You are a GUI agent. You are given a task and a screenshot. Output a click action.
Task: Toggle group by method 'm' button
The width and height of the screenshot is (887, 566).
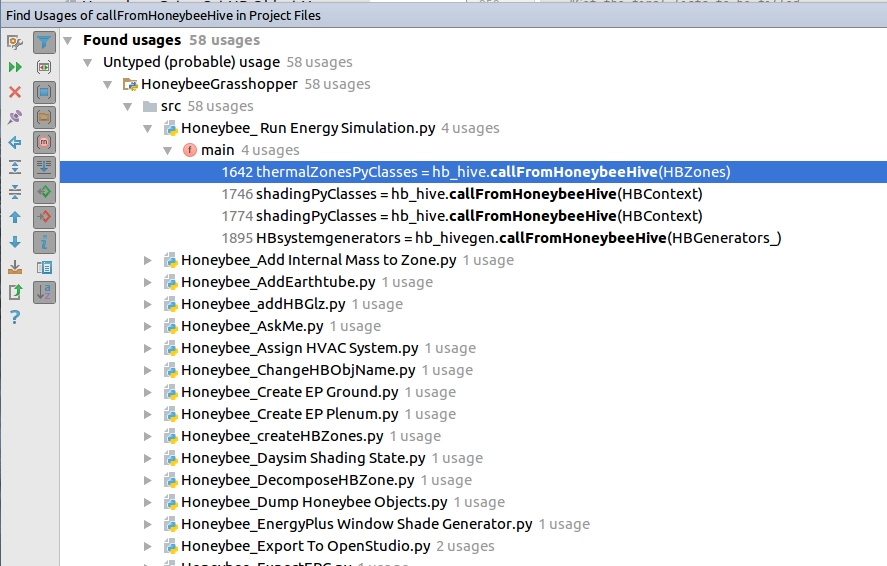[44, 142]
